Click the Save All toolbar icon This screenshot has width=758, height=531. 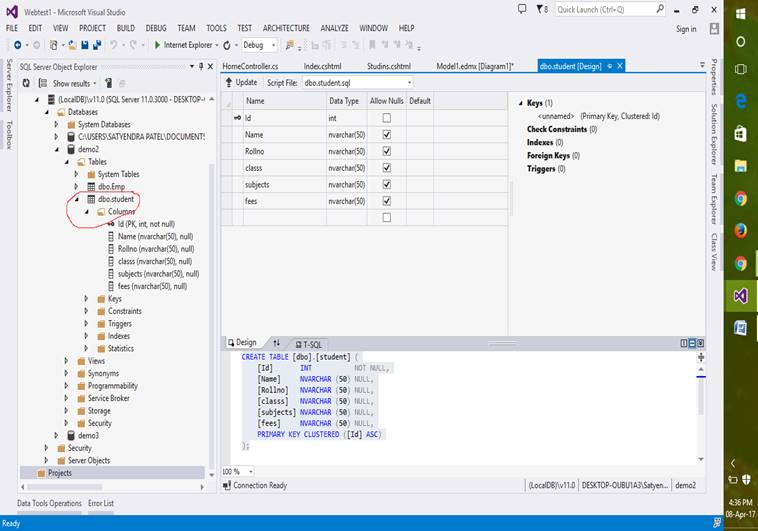tap(96, 45)
